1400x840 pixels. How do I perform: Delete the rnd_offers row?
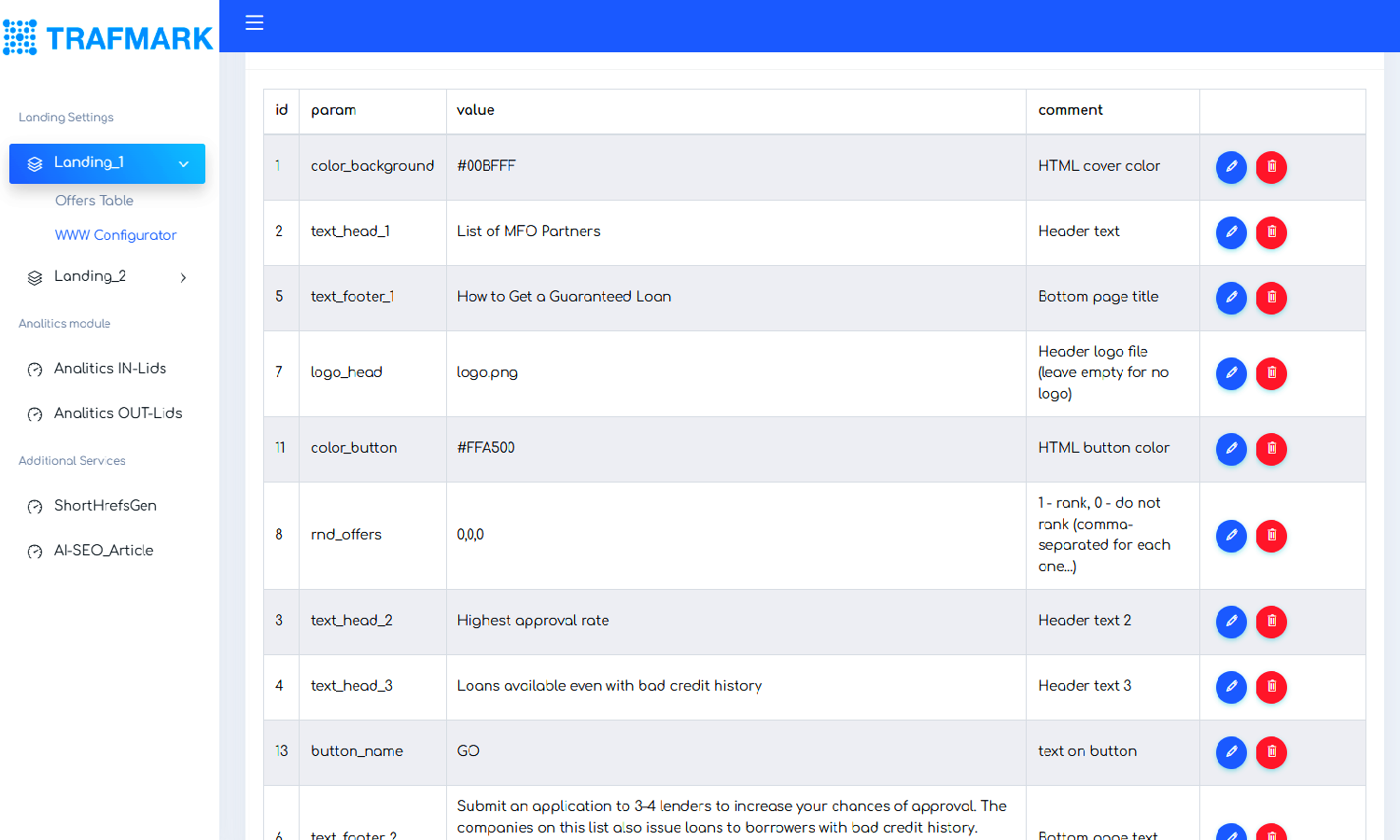click(1271, 536)
